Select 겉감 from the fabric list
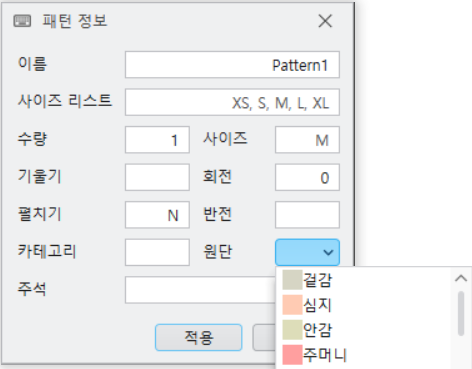Viewport: 472px width, 369px height. click(365, 280)
